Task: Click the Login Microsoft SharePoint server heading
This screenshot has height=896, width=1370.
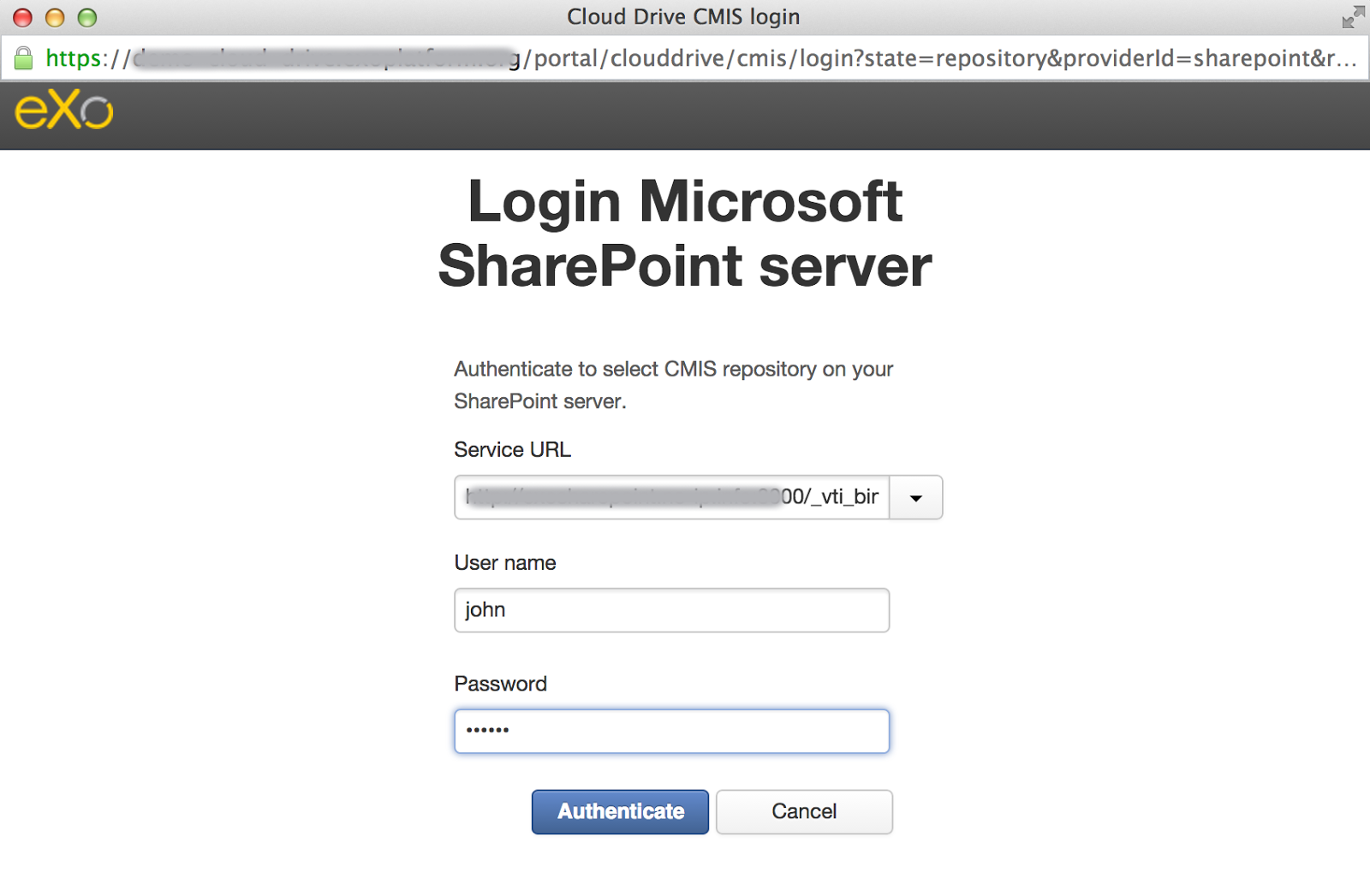Action: coord(685,233)
